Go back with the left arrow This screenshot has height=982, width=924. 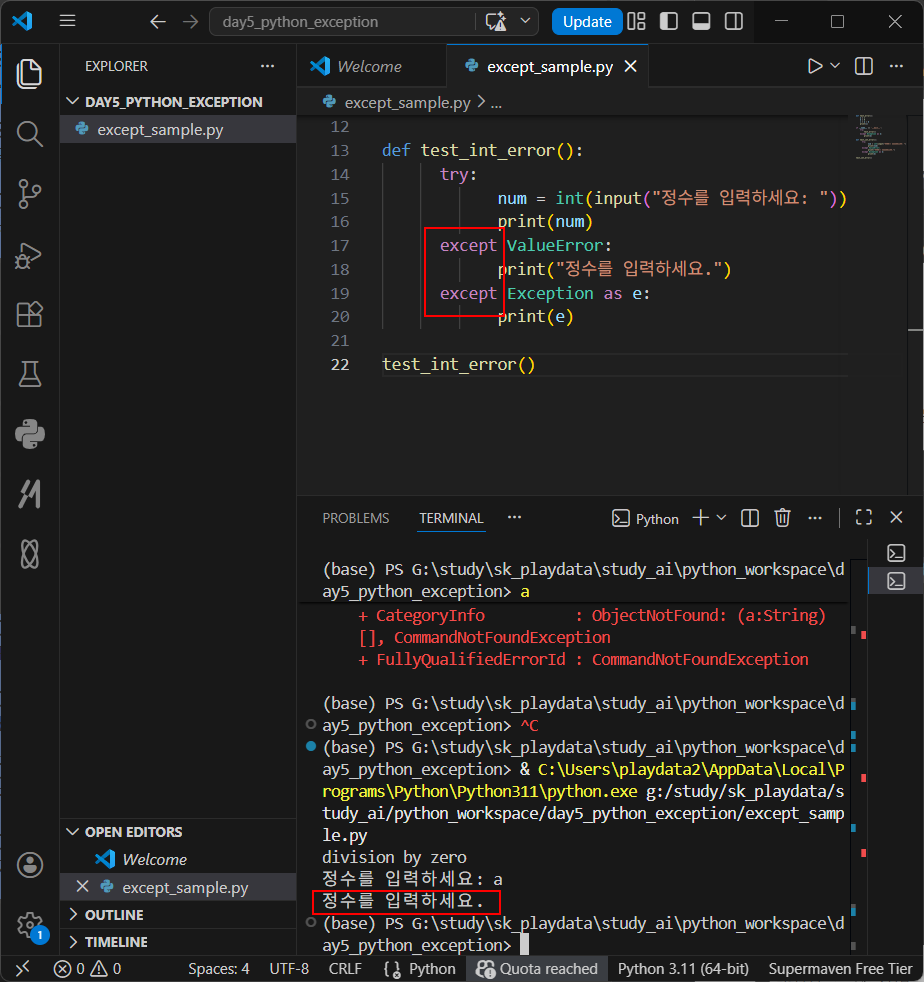(158, 22)
